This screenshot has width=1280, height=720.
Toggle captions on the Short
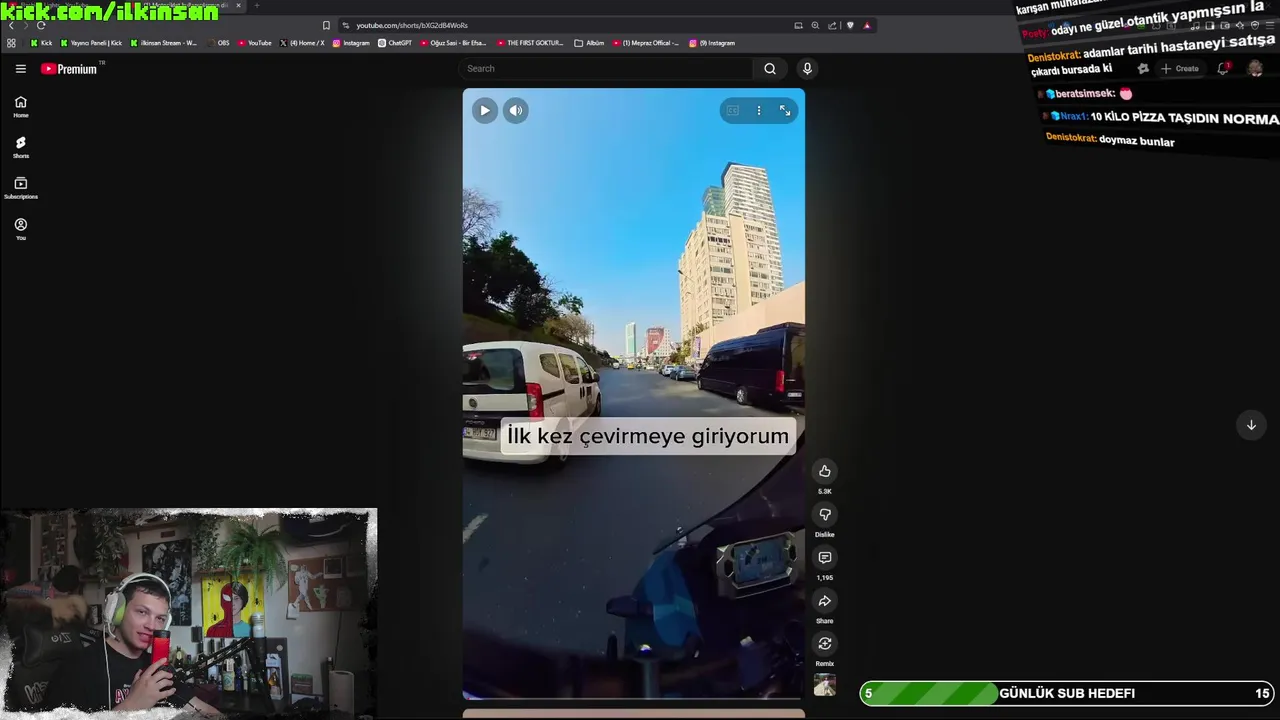tap(733, 110)
